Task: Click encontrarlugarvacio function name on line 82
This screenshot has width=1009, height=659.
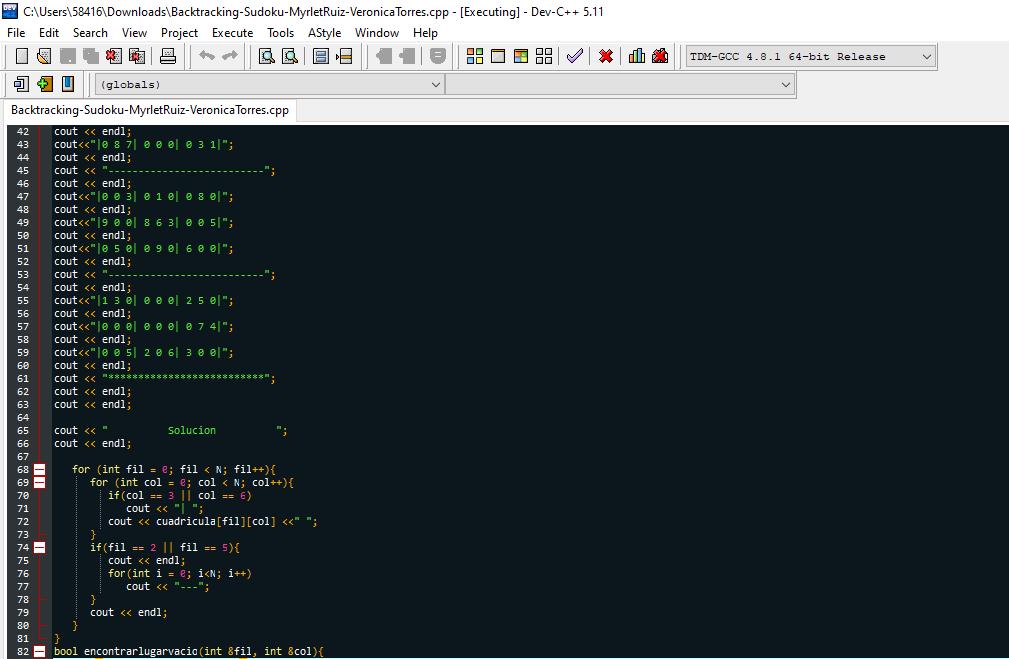Action: pyautogui.click(x=141, y=651)
